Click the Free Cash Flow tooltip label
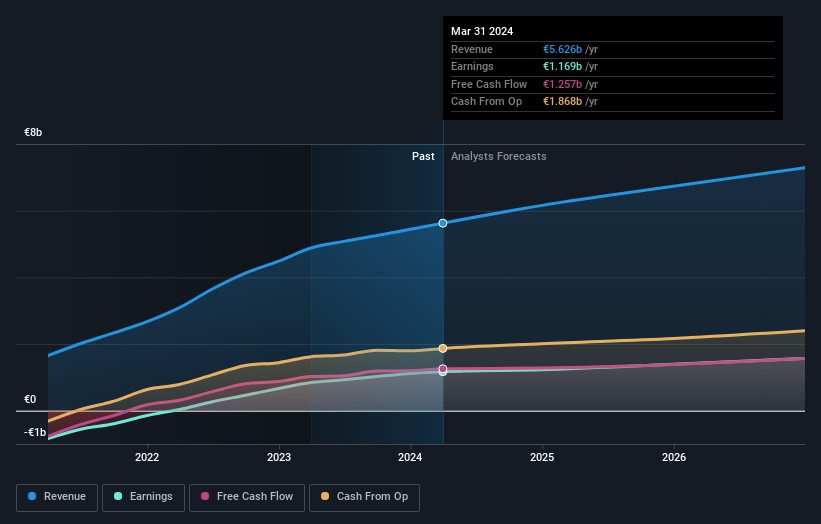This screenshot has height=524, width=821. pyautogui.click(x=489, y=84)
